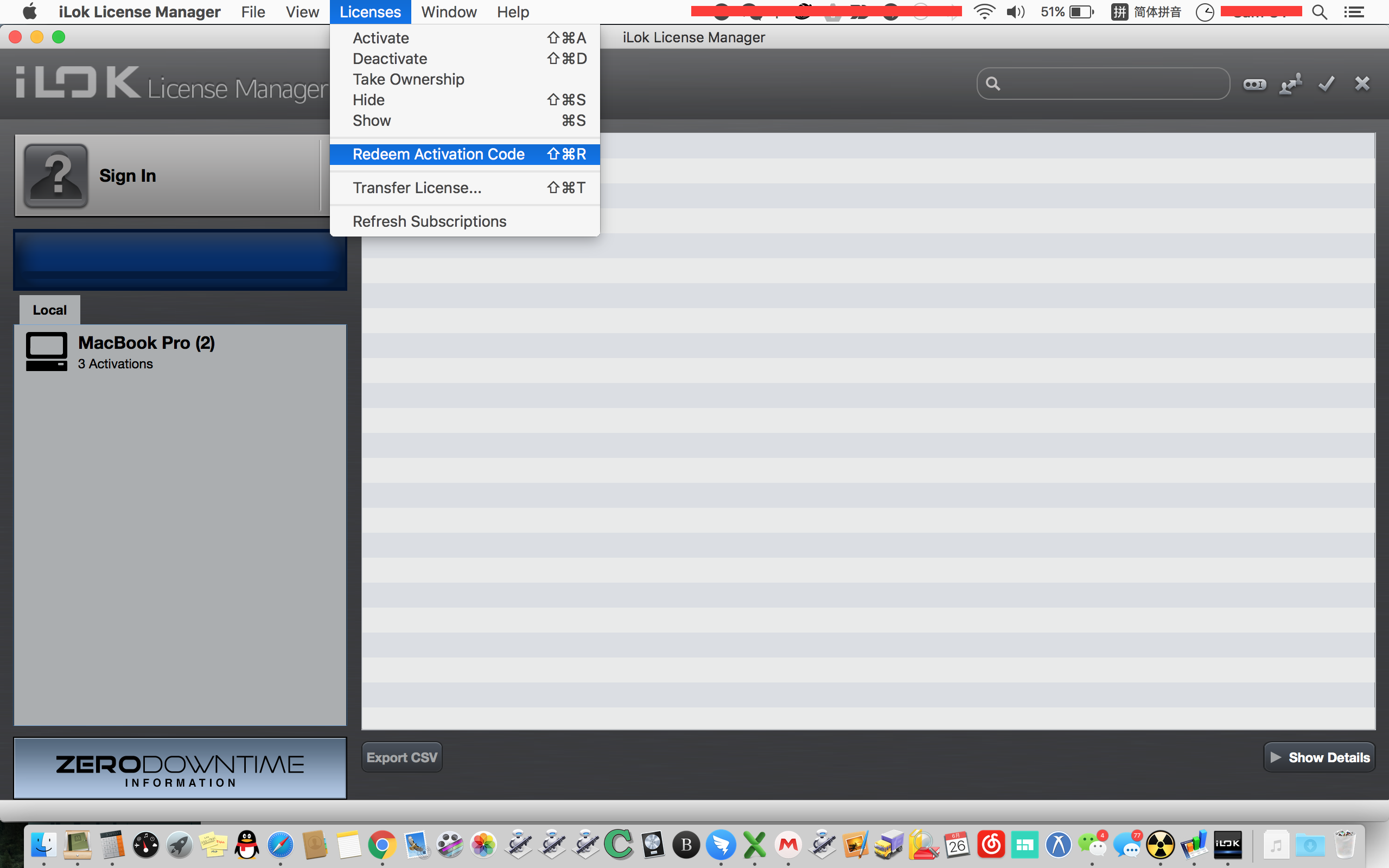Click the Redeem Activation Code toolbar icon
The height and width of the screenshot is (868, 1389).
tap(1254, 85)
